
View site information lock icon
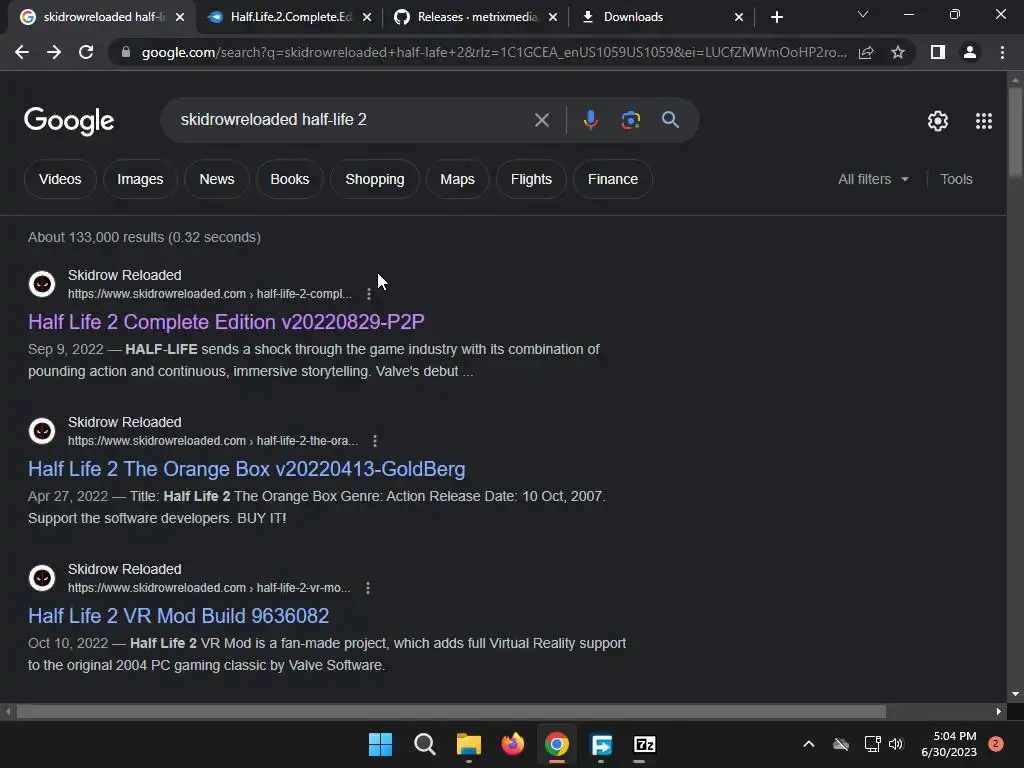[x=125, y=52]
